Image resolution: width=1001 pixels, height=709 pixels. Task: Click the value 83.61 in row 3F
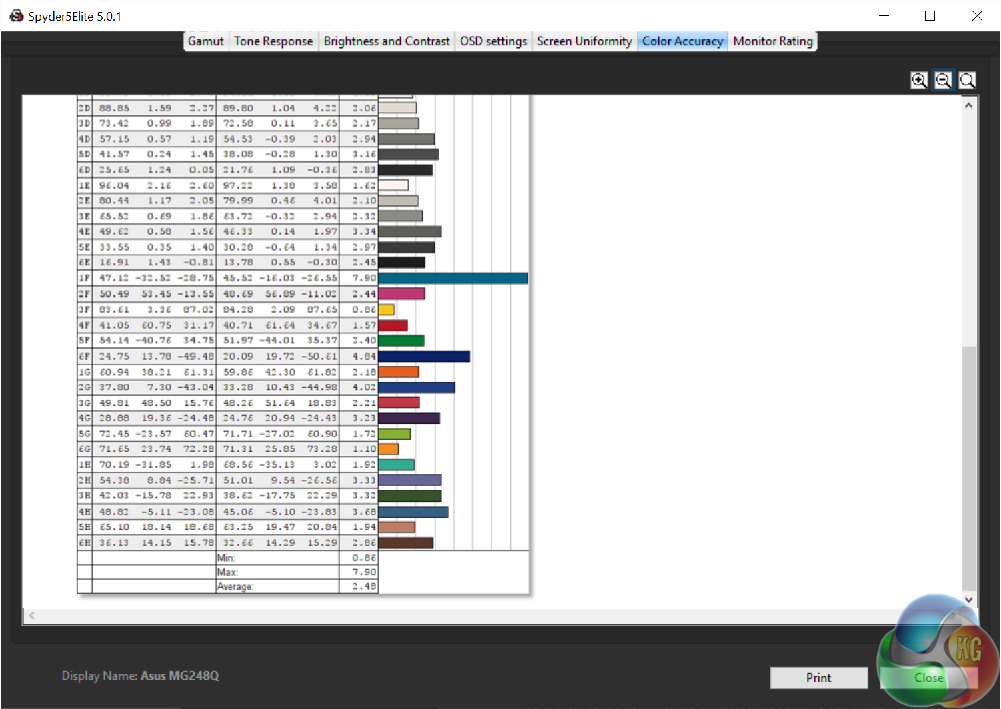pos(114,310)
